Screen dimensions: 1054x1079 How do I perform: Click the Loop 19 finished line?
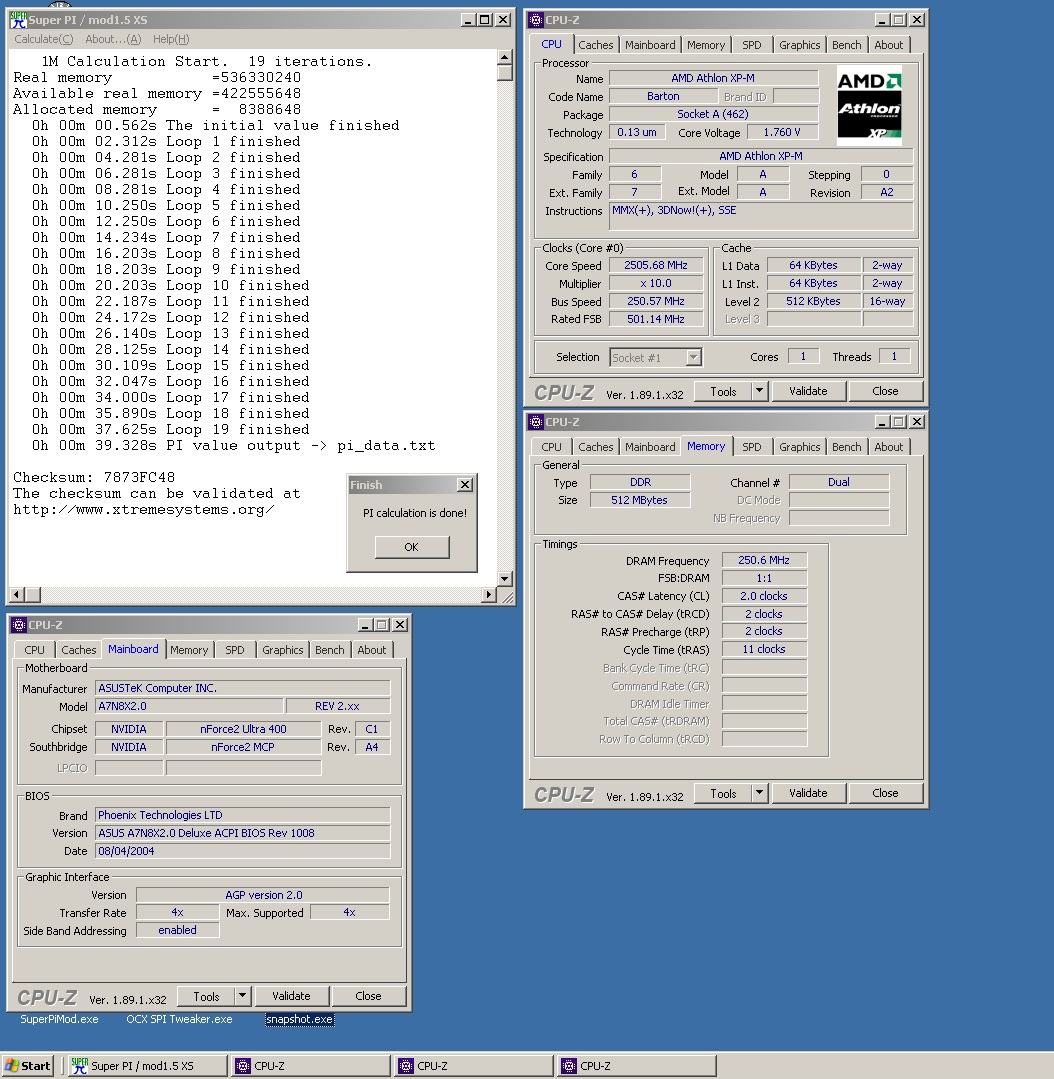pyautogui.click(x=171, y=429)
